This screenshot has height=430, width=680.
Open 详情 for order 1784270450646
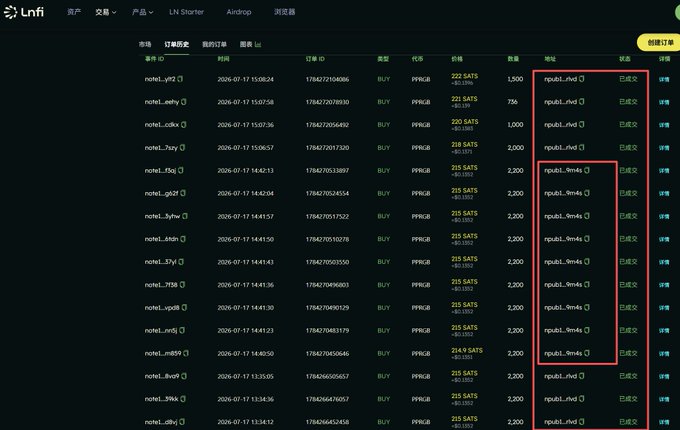[664, 354]
